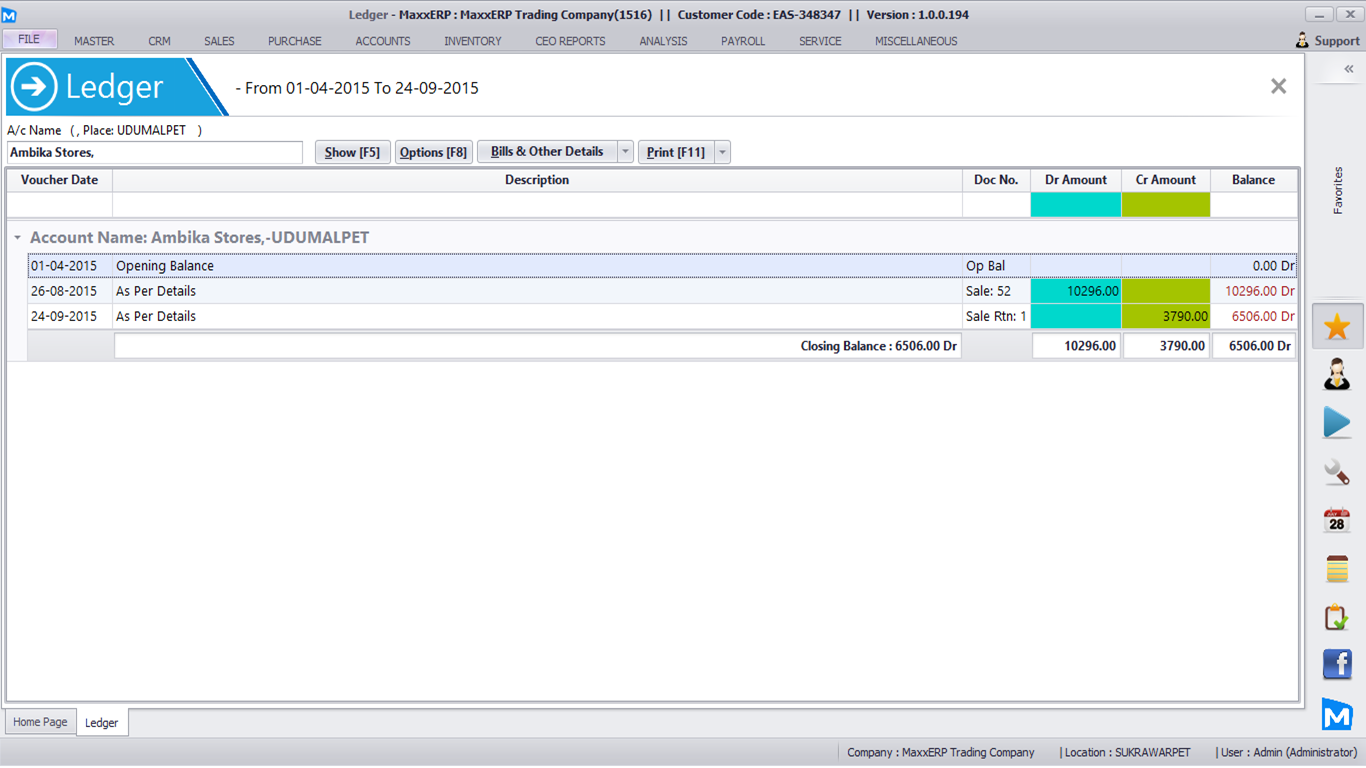
Task: Open the ACCOUNTS menu
Action: (383, 41)
